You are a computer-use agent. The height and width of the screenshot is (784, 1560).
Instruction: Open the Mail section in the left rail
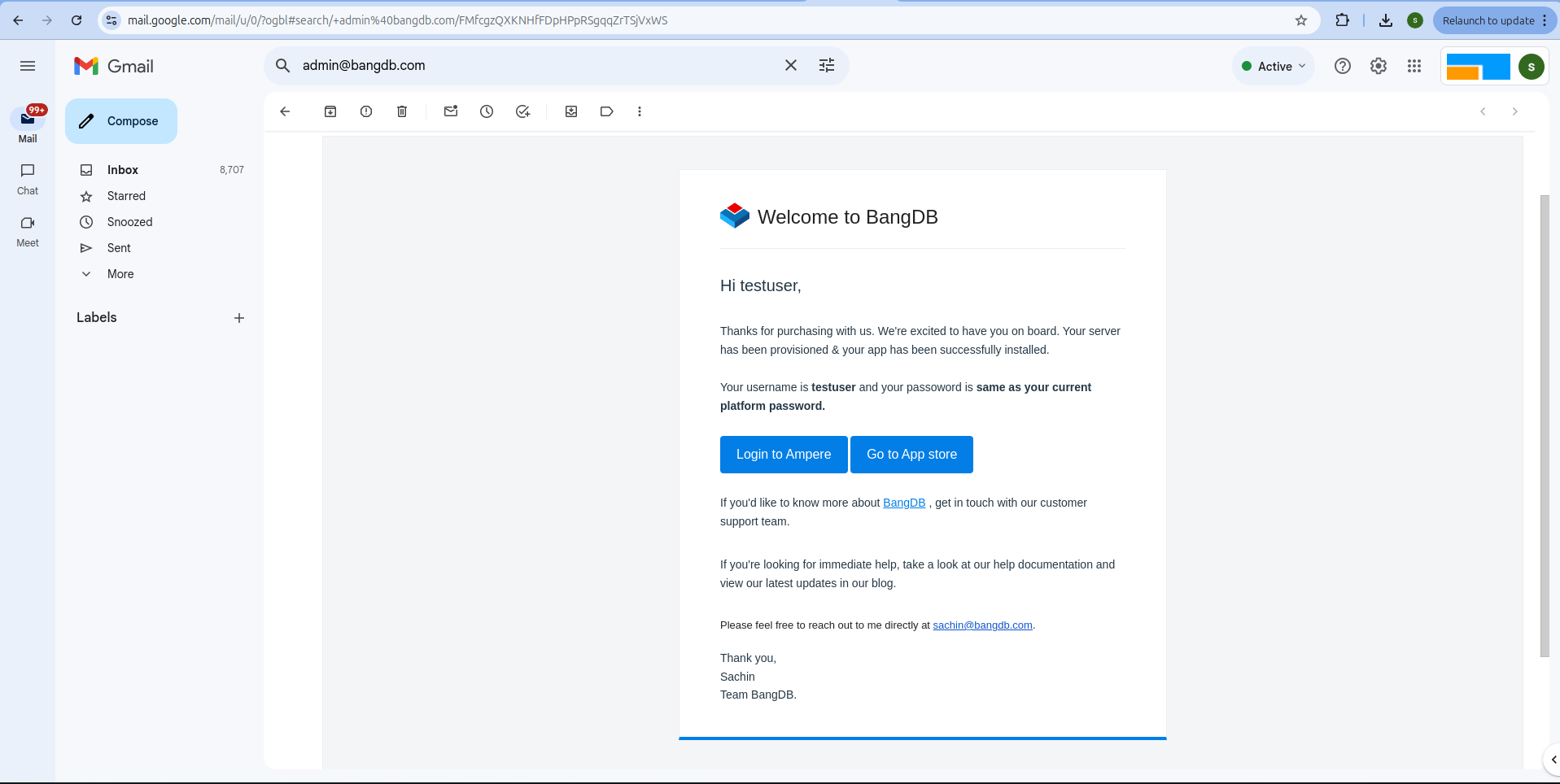pos(28,125)
